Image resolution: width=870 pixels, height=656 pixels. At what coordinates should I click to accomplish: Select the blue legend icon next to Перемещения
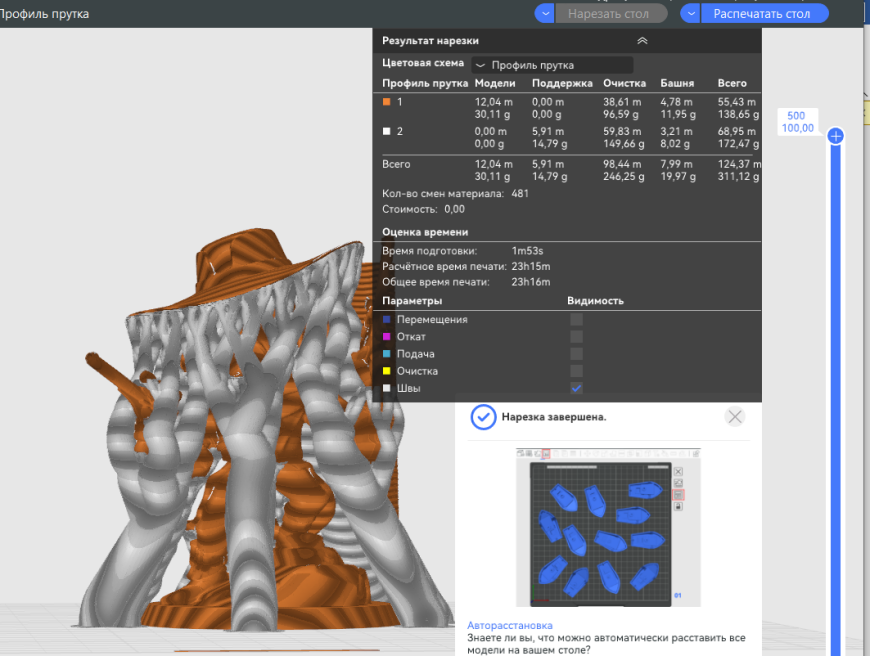coord(385,319)
